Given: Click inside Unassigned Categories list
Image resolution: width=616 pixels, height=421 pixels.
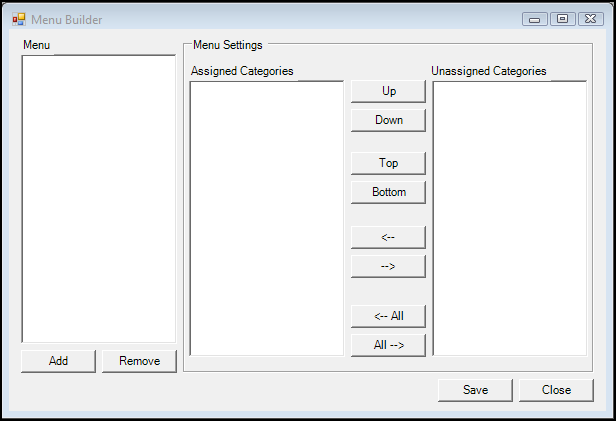Looking at the screenshot, I should (x=510, y=218).
